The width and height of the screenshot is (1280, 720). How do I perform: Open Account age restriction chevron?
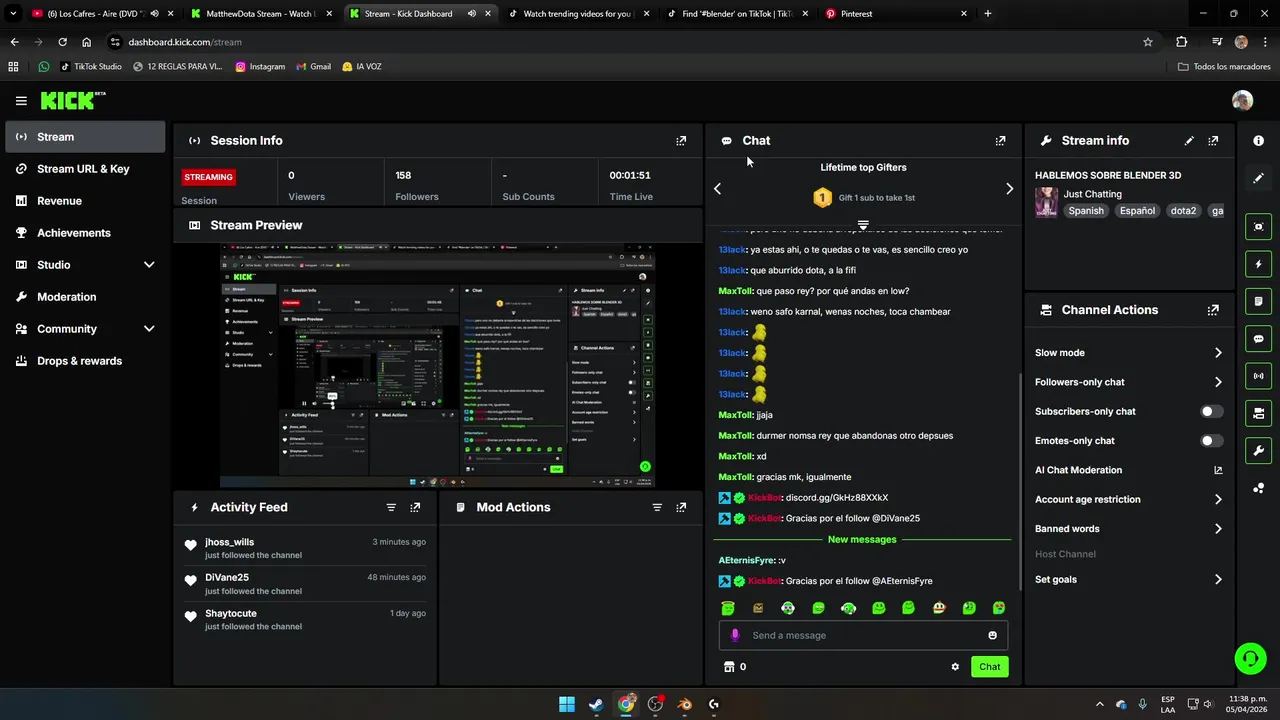(x=1218, y=499)
